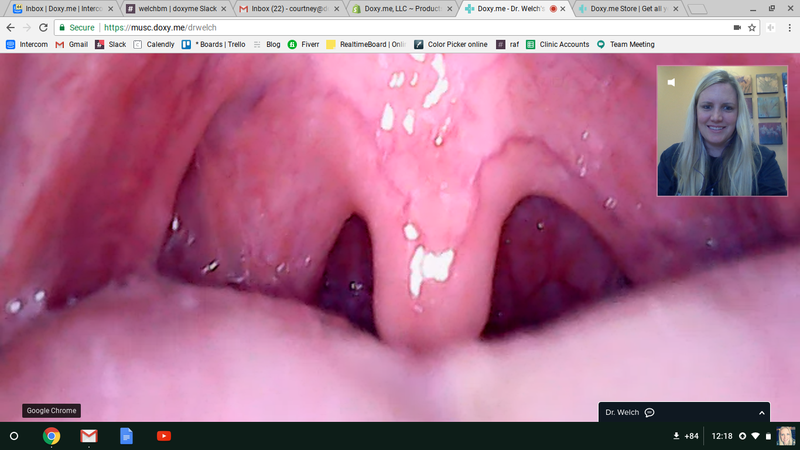Launch Google Docs from the shelf

tap(126, 436)
